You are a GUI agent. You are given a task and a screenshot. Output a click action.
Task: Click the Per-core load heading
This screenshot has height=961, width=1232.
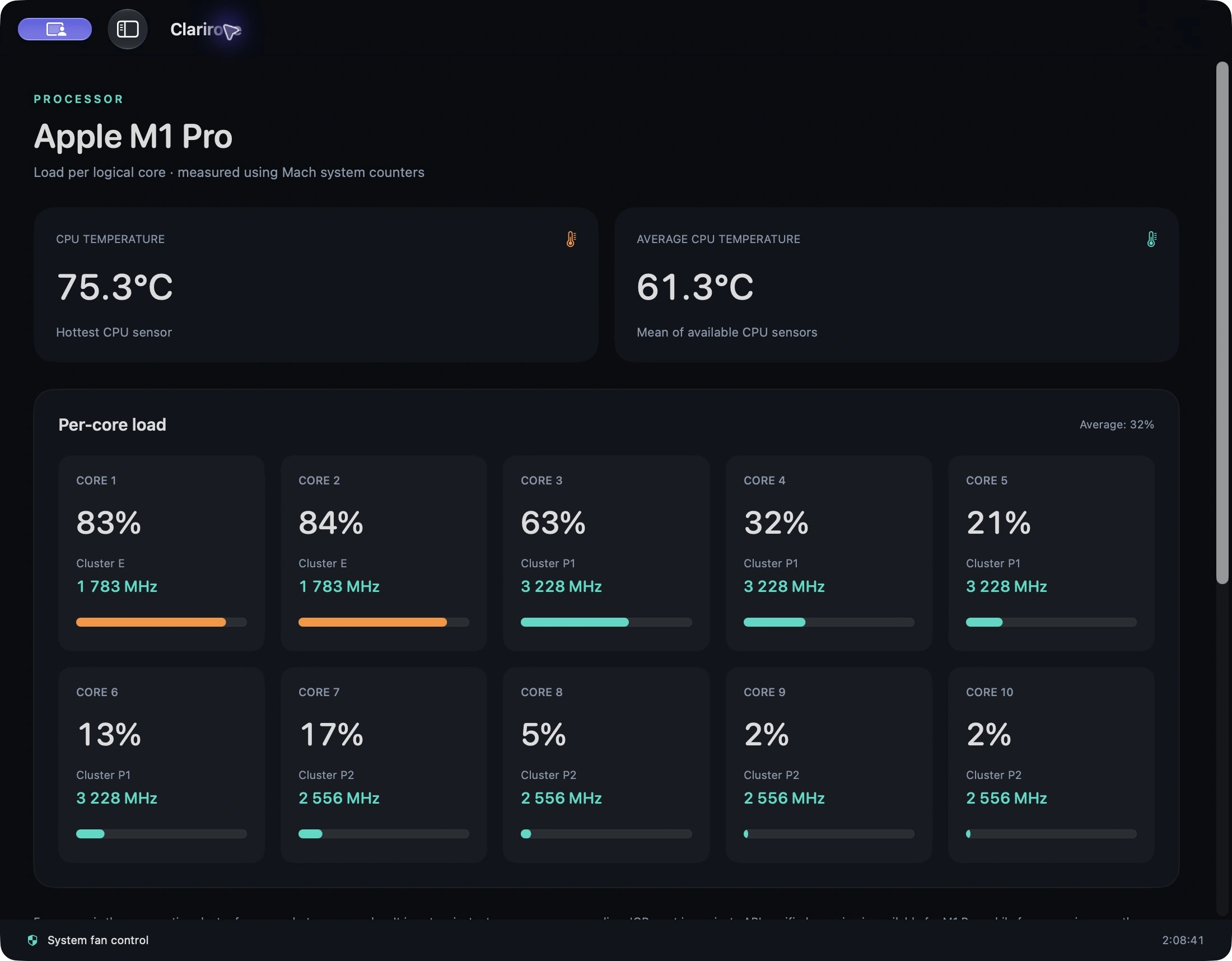(112, 424)
